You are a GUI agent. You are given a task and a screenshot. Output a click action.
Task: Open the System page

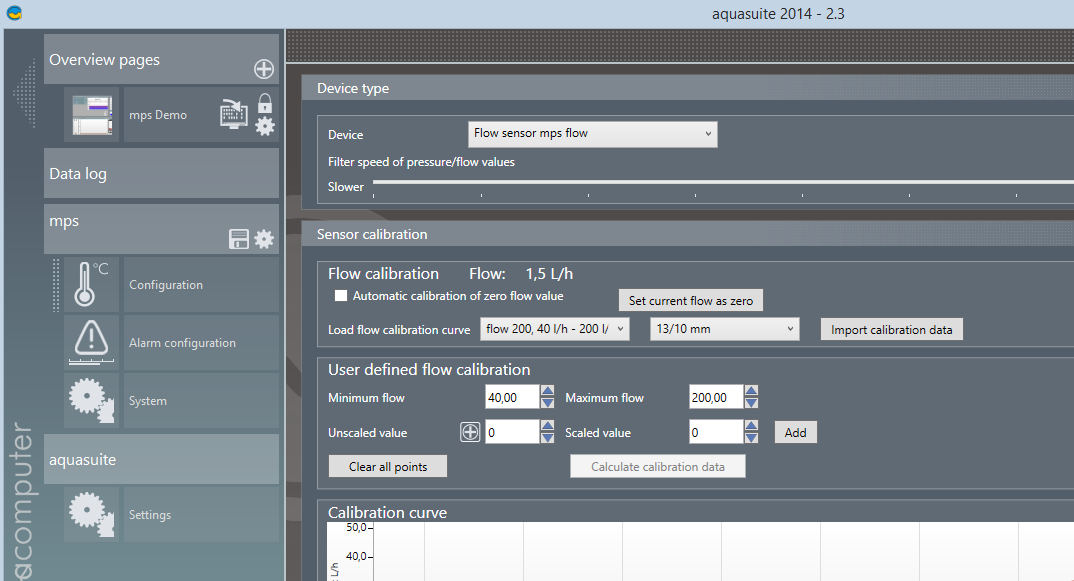[x=201, y=400]
